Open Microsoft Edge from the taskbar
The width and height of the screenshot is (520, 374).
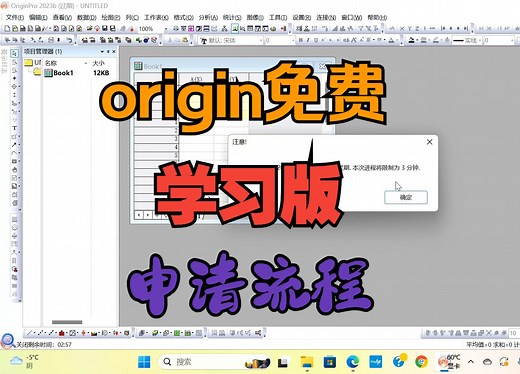(x=353, y=362)
